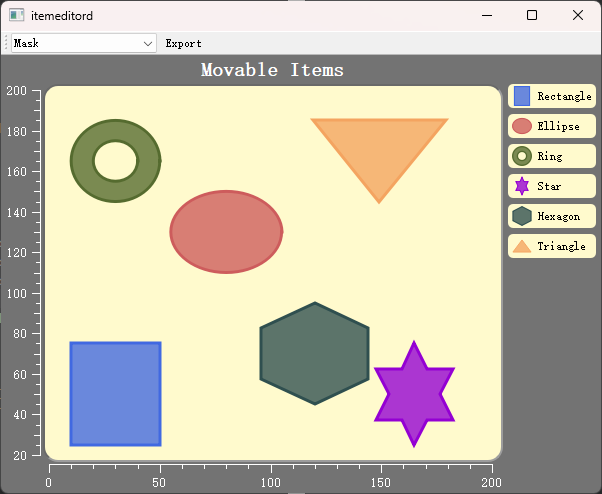Select the blue rectangle on the canvas
Screen dimensions: 602x494
(116, 394)
